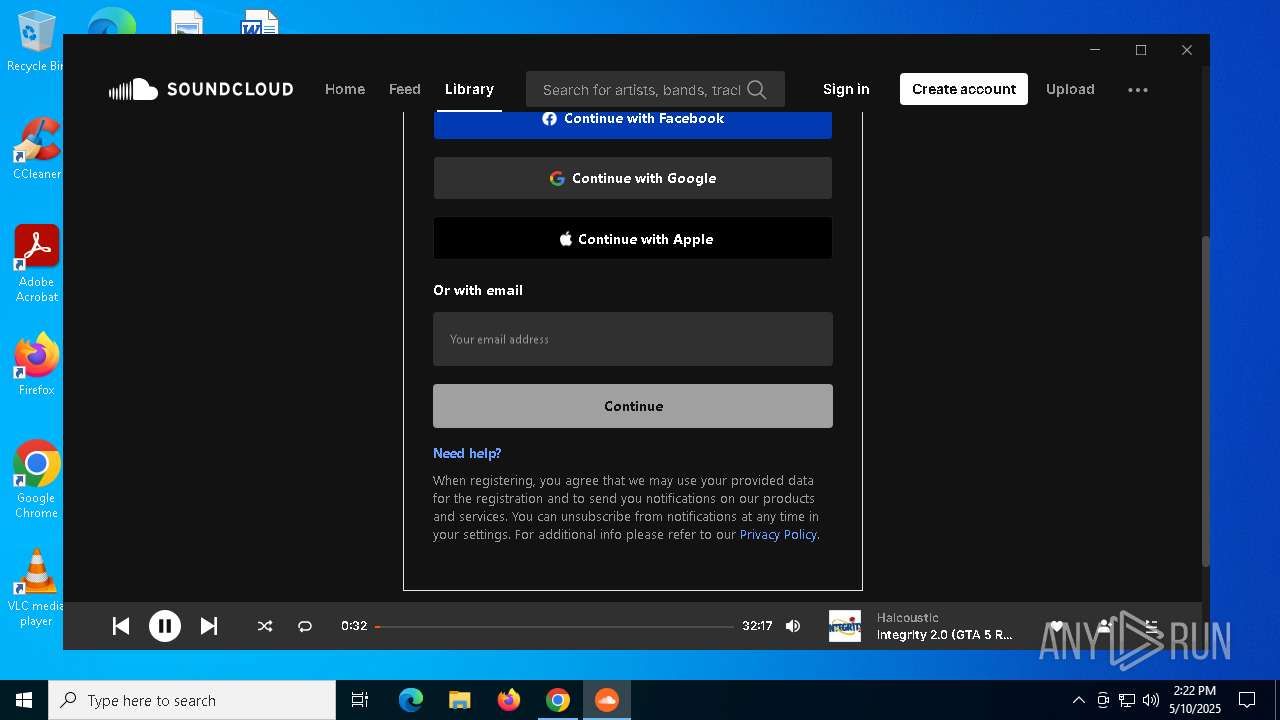Open the three-dots more menu
Image resolution: width=1280 pixels, height=720 pixels.
(1138, 89)
